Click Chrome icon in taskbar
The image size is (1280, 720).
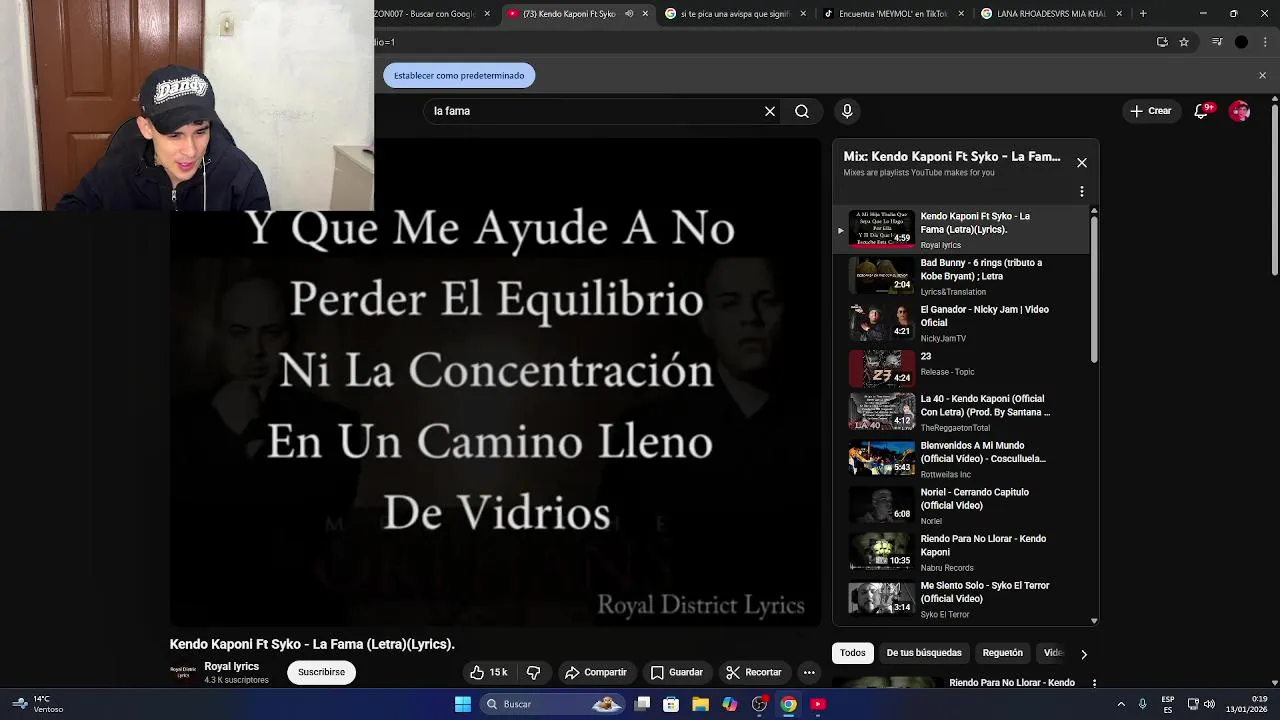(x=789, y=704)
